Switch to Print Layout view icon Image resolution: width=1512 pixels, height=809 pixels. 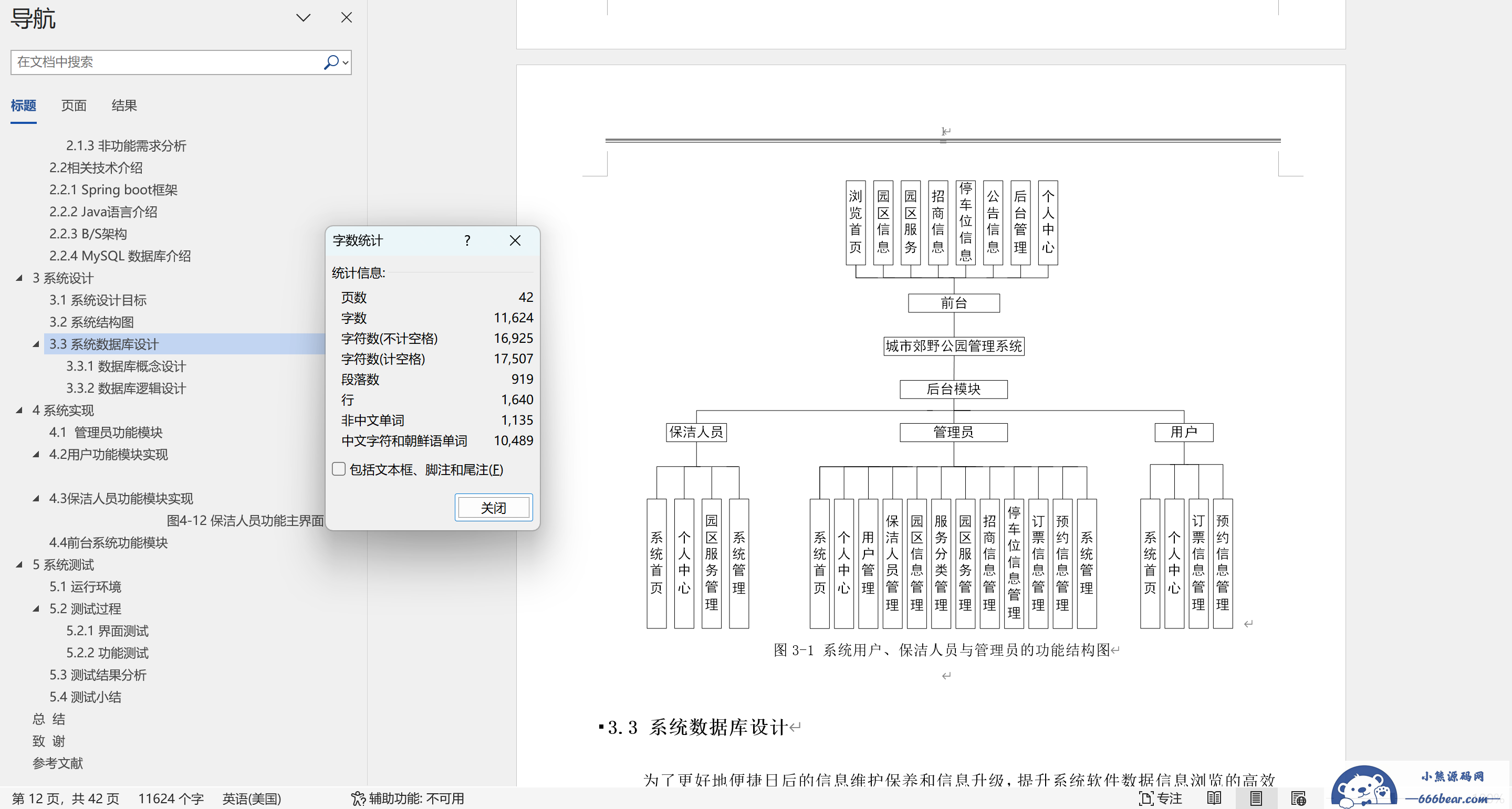[x=1256, y=799]
